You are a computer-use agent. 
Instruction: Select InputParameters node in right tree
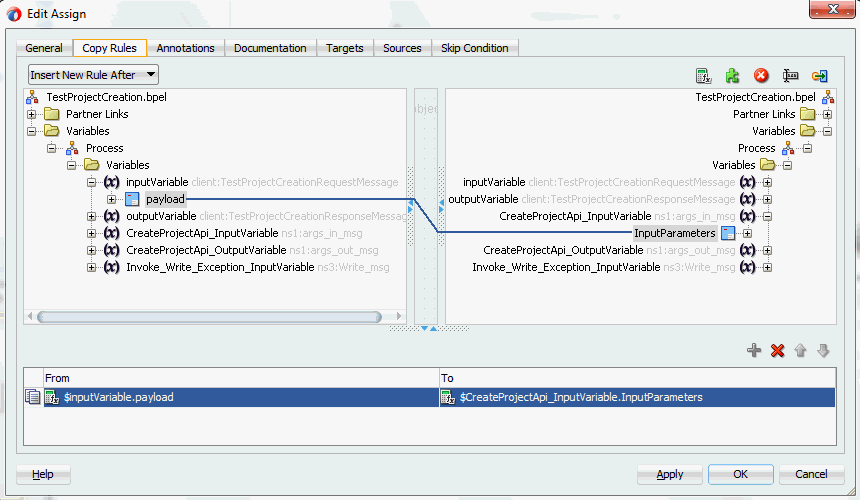[x=675, y=233]
